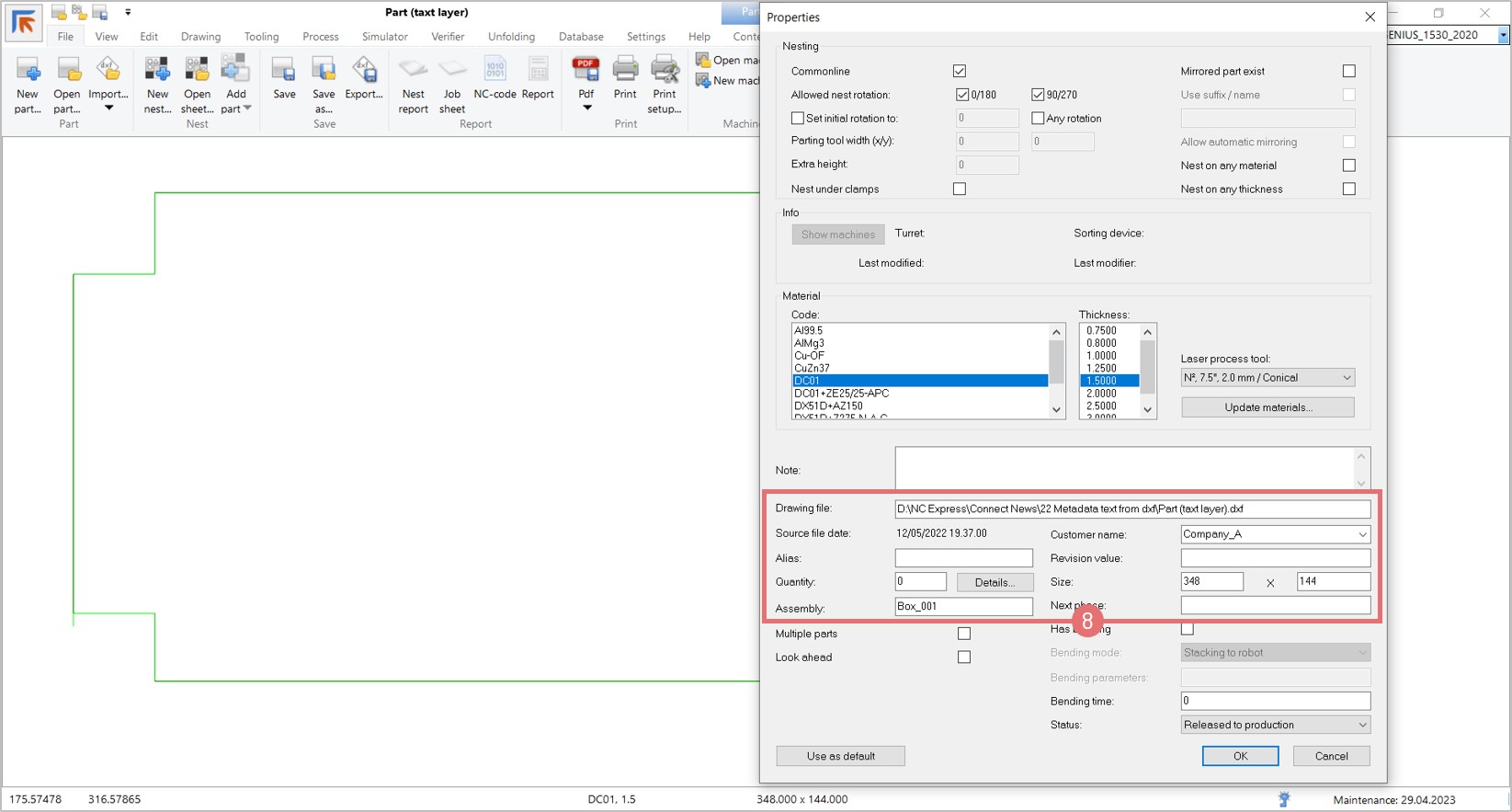1512x812 pixels.
Task: Check the Mirrored part exist box
Action: click(1348, 71)
